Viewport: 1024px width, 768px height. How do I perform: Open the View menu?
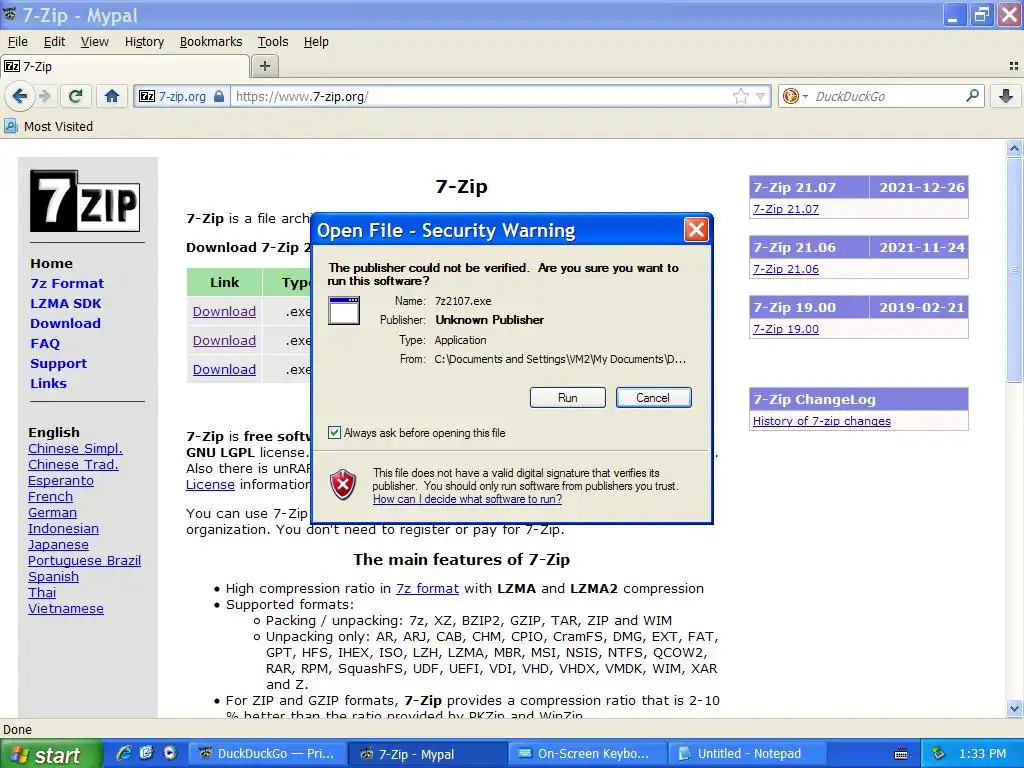pyautogui.click(x=95, y=42)
